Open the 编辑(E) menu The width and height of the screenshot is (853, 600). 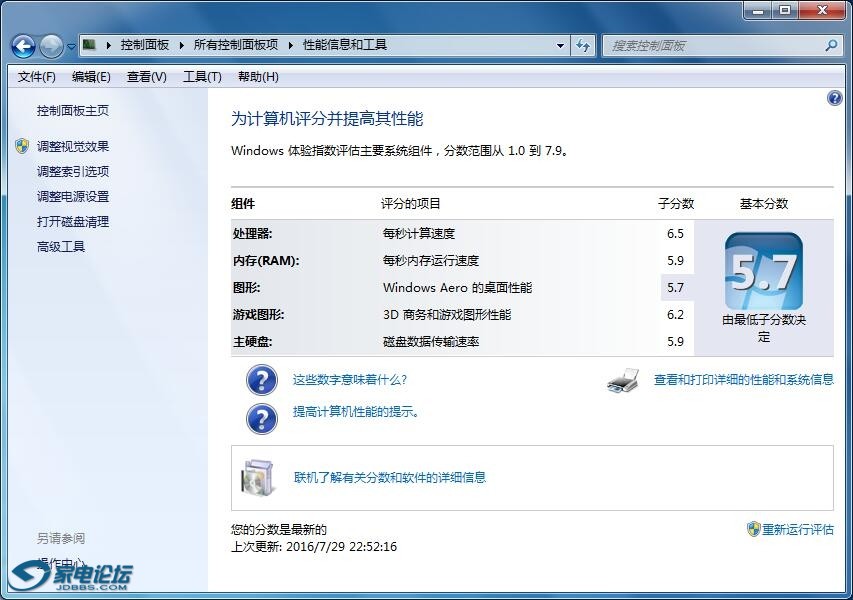91,77
